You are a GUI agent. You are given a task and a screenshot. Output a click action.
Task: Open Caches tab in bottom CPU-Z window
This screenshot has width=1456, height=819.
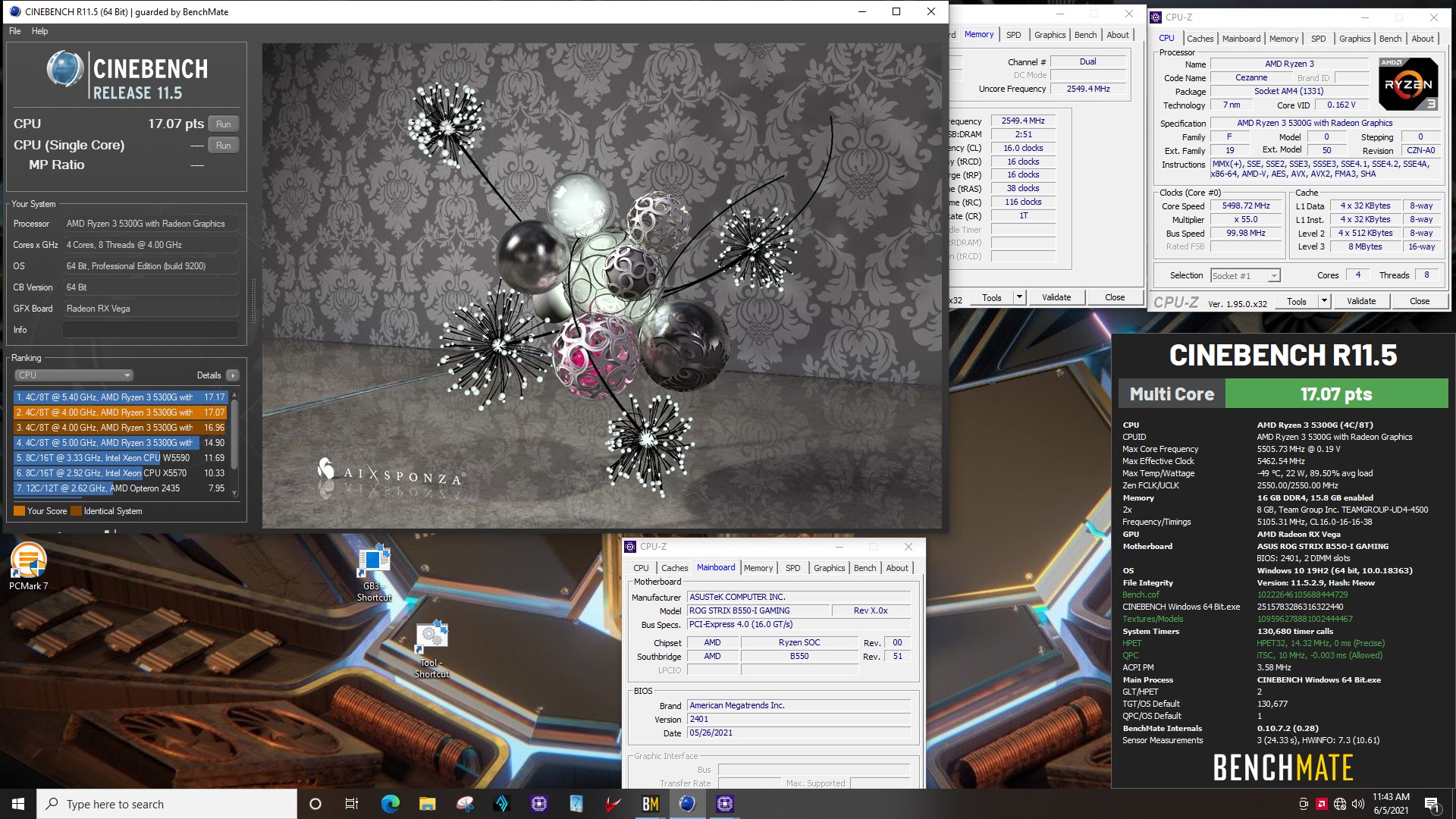(674, 568)
